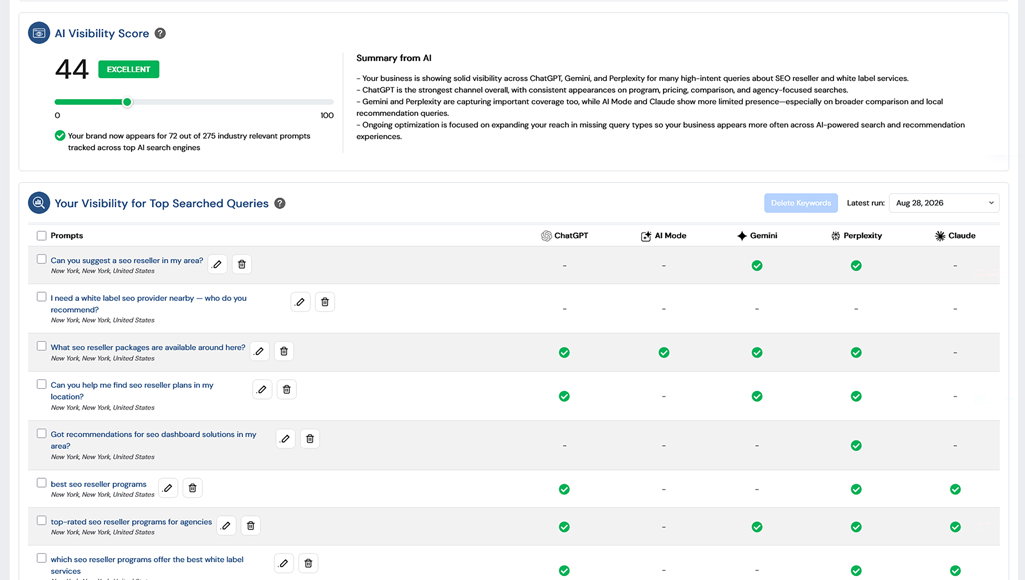Edit the 'seo dashboard solutions' prompt
The image size is (1025, 580).
point(286,439)
